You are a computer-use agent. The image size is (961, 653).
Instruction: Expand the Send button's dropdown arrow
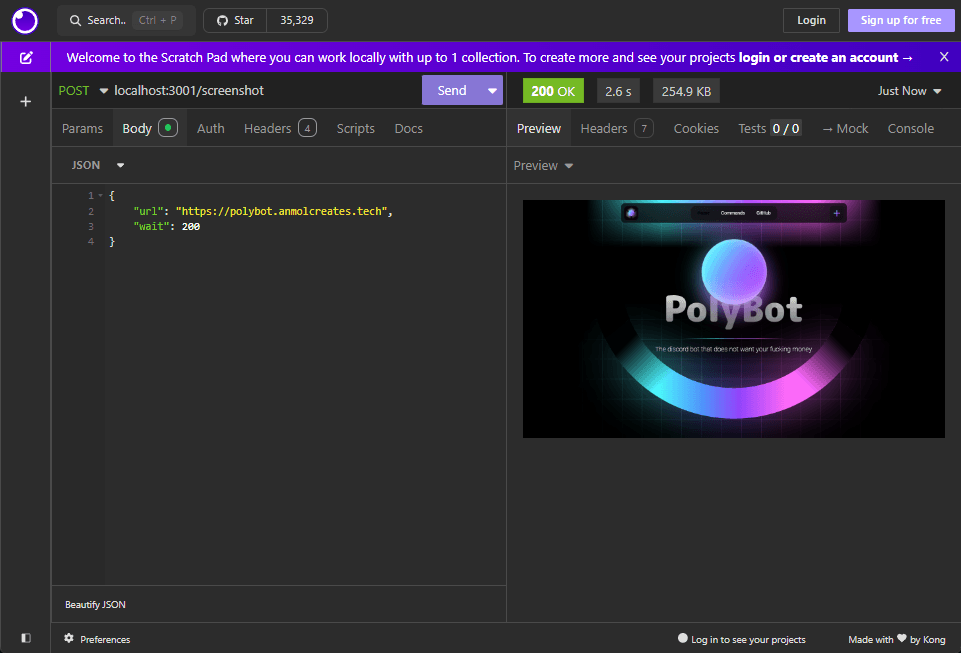pos(491,90)
